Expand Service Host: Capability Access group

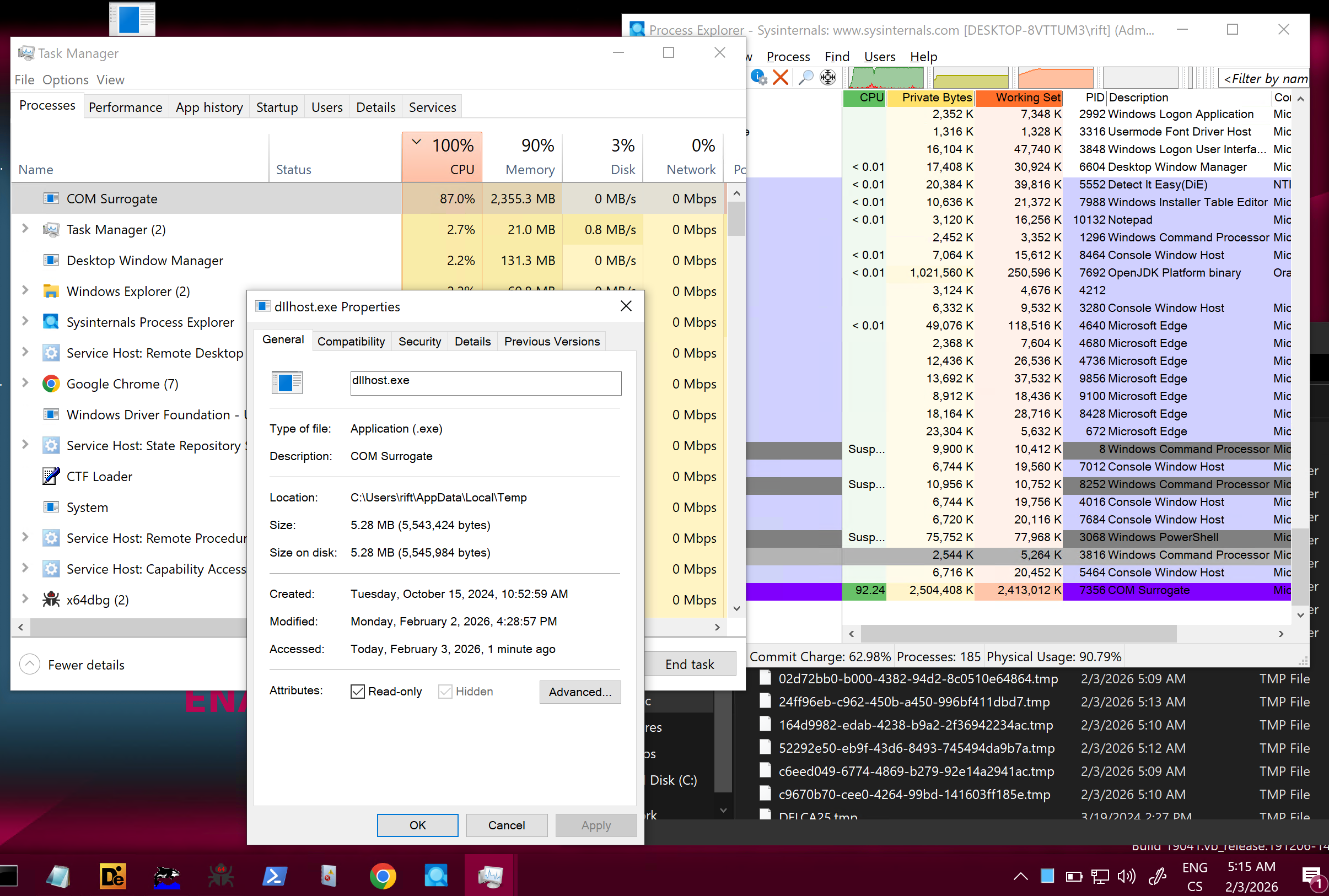(x=25, y=568)
